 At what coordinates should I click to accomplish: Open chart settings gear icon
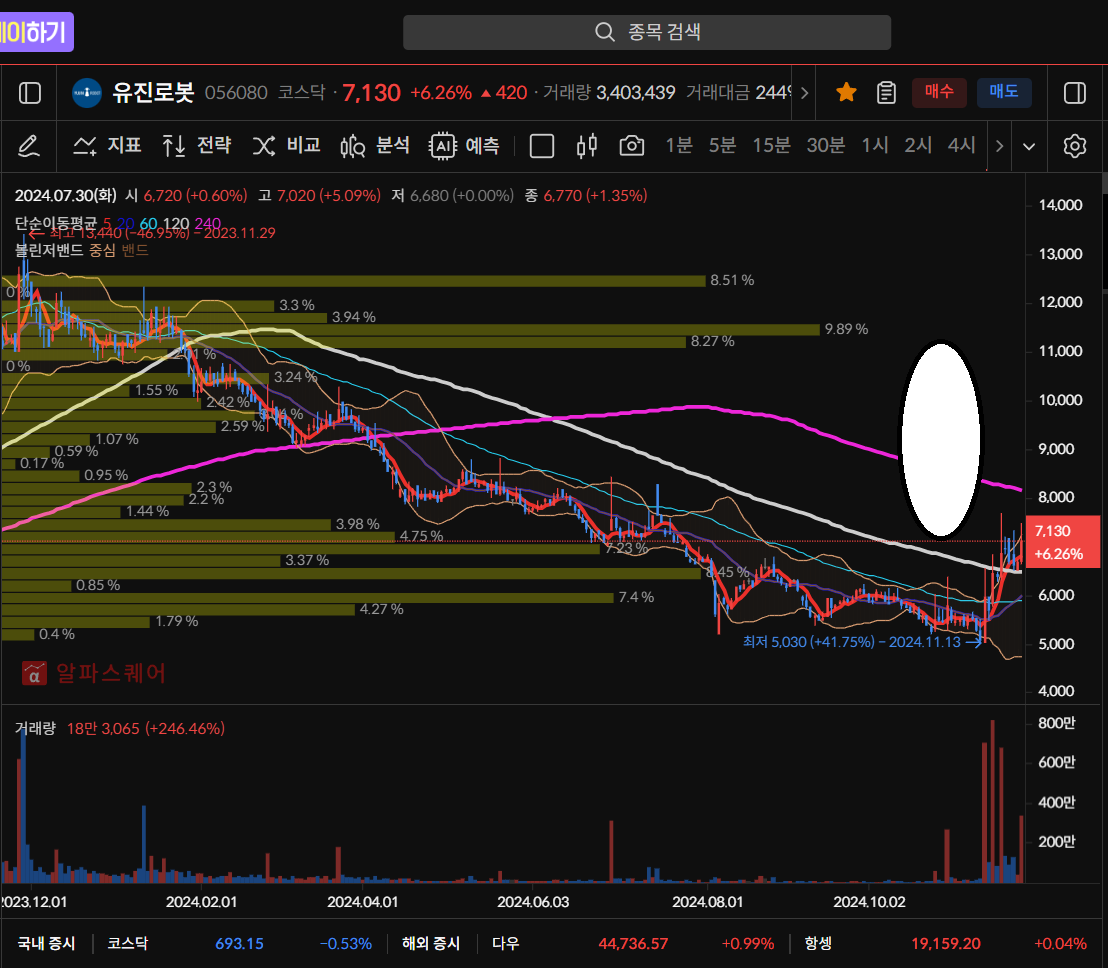[1075, 146]
